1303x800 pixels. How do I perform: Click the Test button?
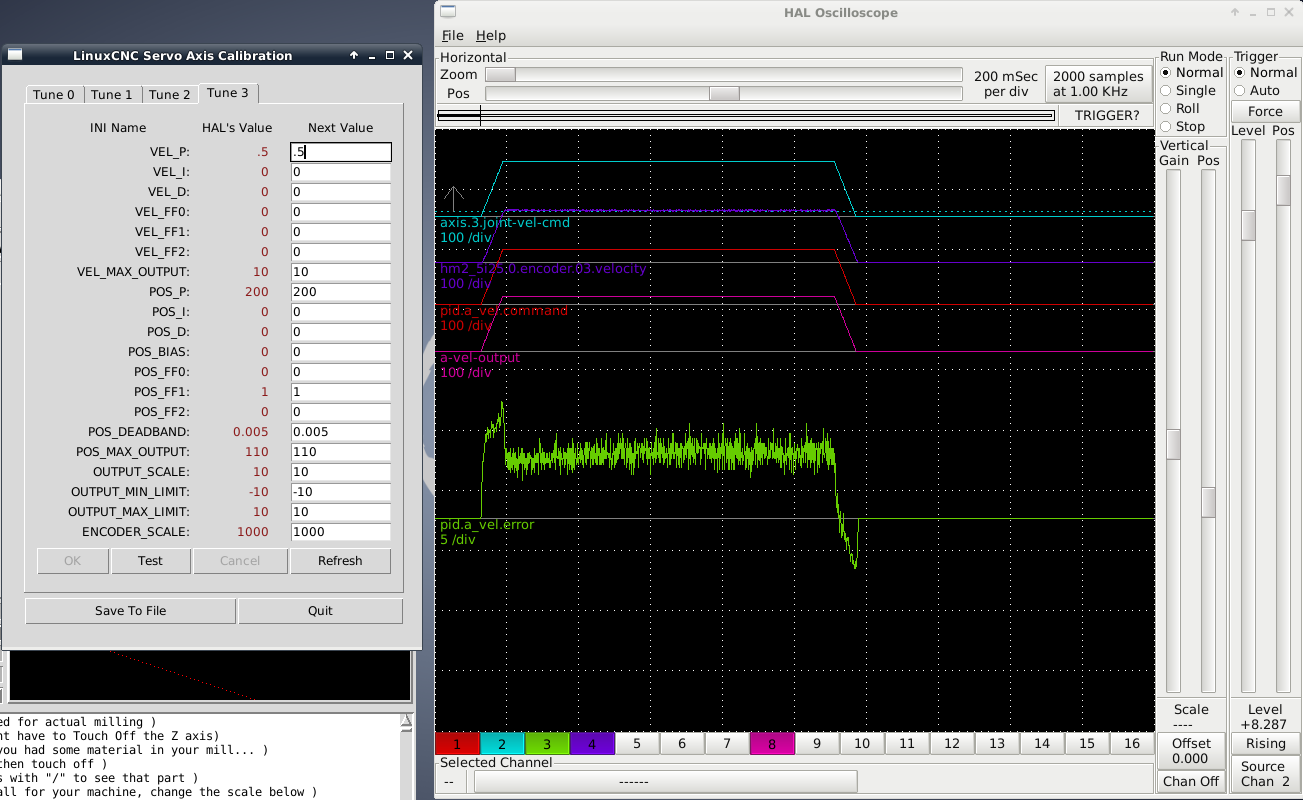point(150,561)
